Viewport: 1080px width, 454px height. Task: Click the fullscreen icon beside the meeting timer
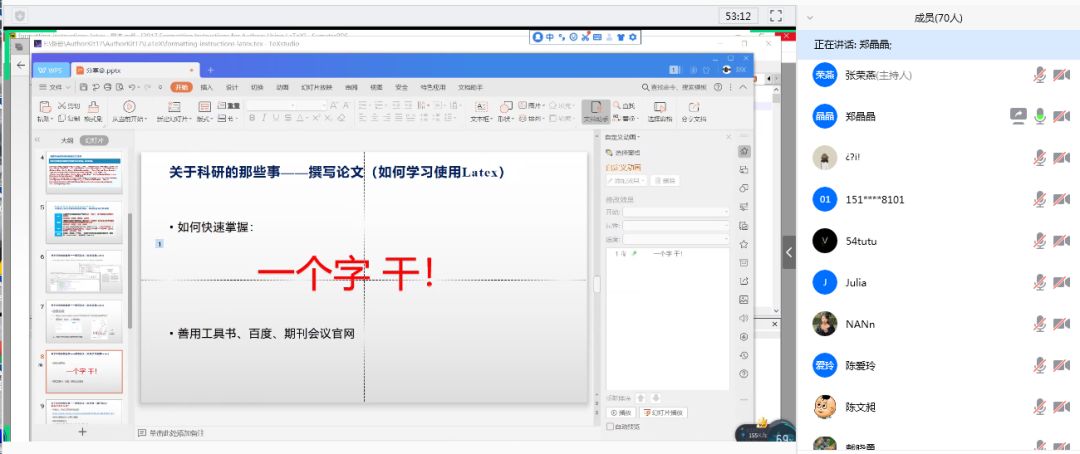[775, 16]
